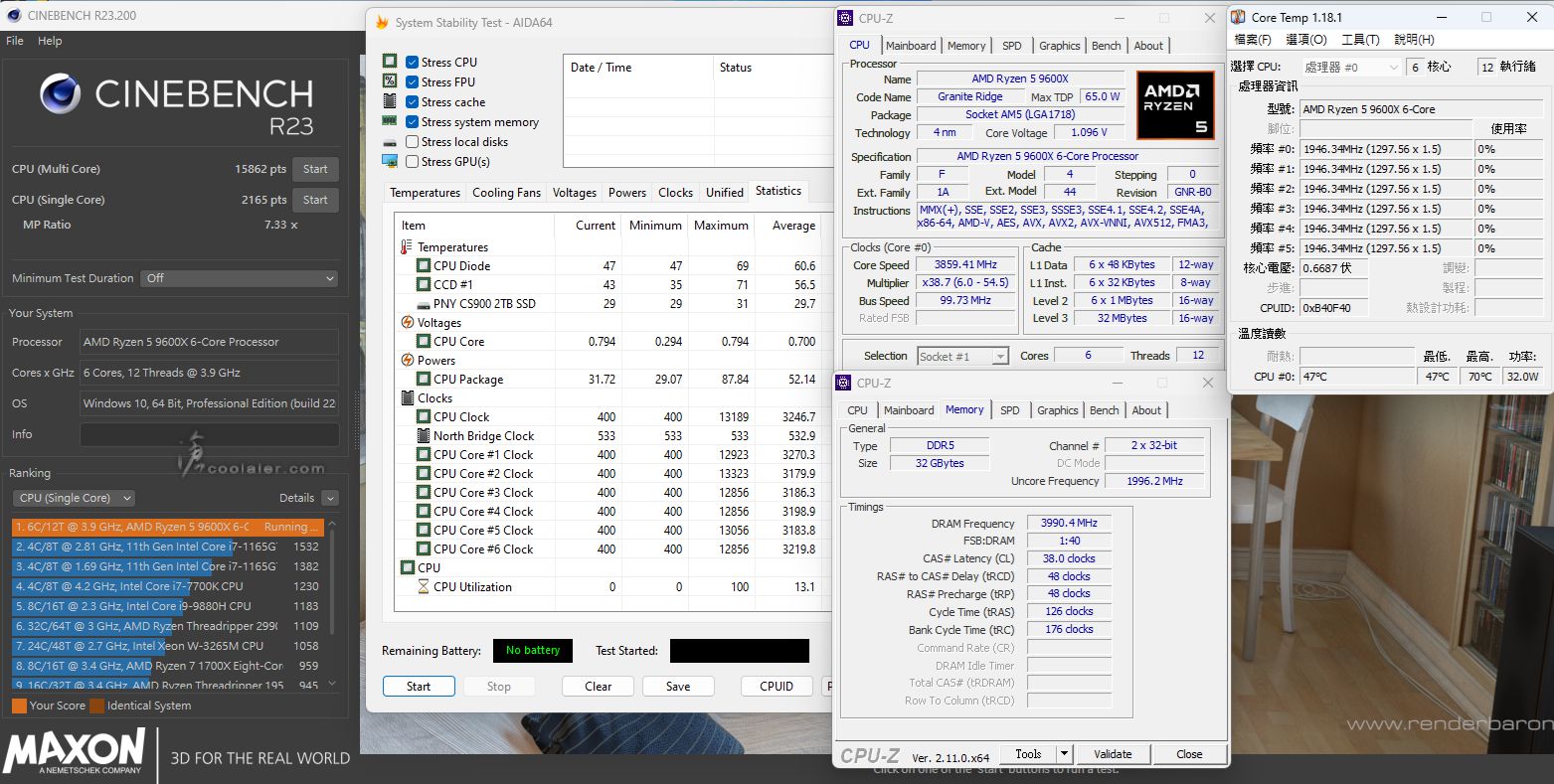Click the AIDA64 CPUID button
1554x784 pixels.
tap(777, 687)
